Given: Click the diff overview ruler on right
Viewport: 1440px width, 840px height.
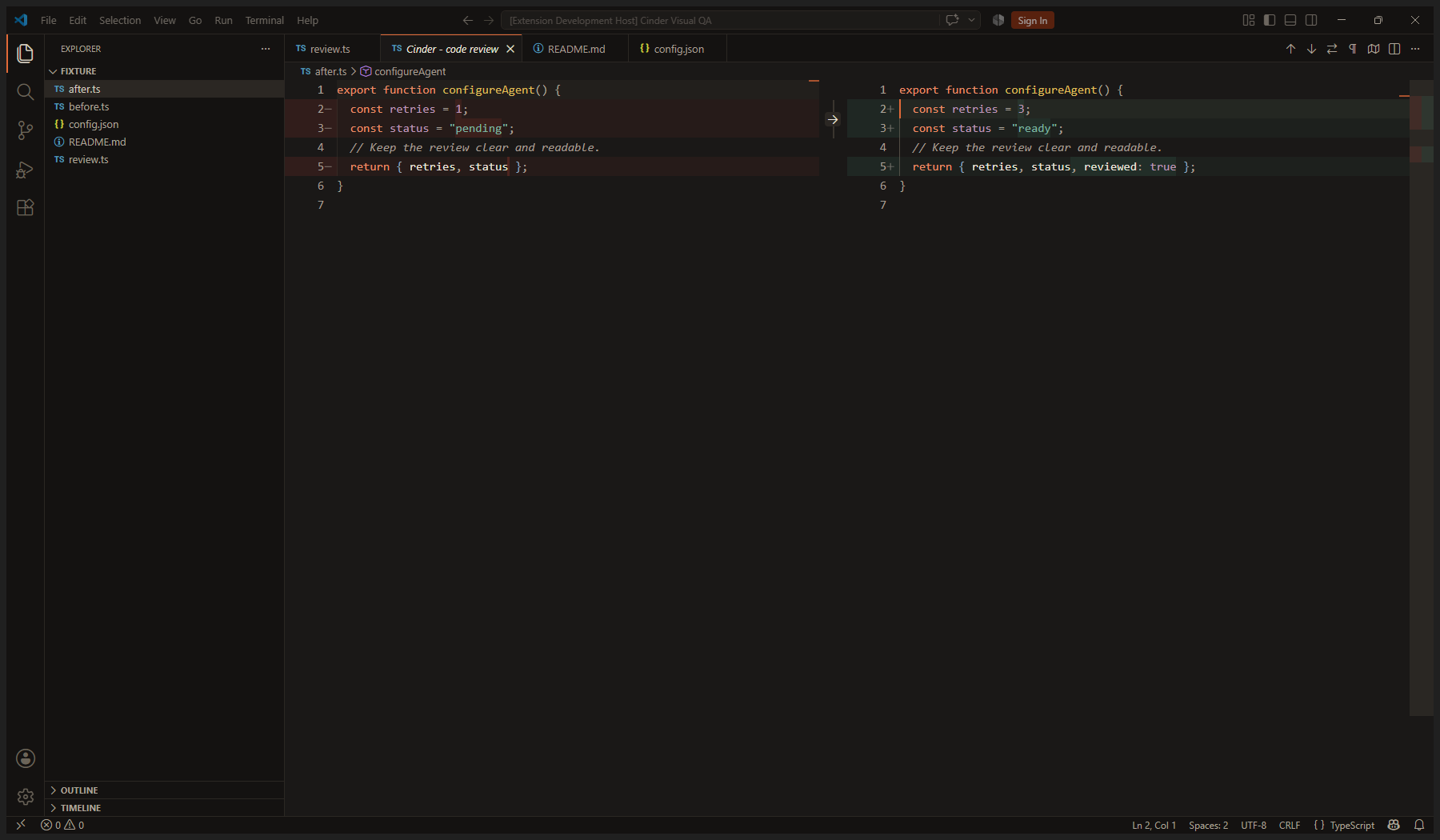Looking at the screenshot, I should click(1422, 398).
